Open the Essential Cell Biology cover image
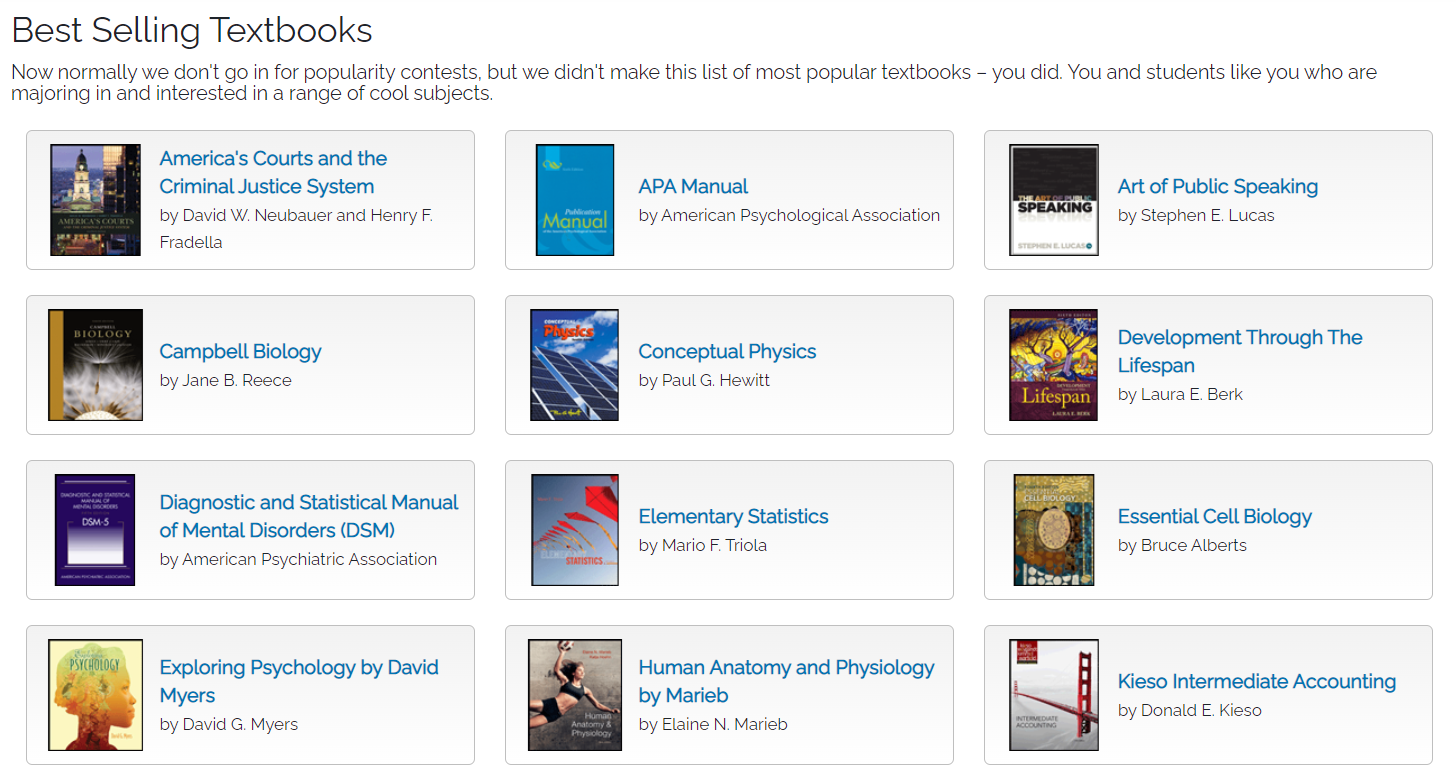The width and height of the screenshot is (1456, 772). 1054,530
